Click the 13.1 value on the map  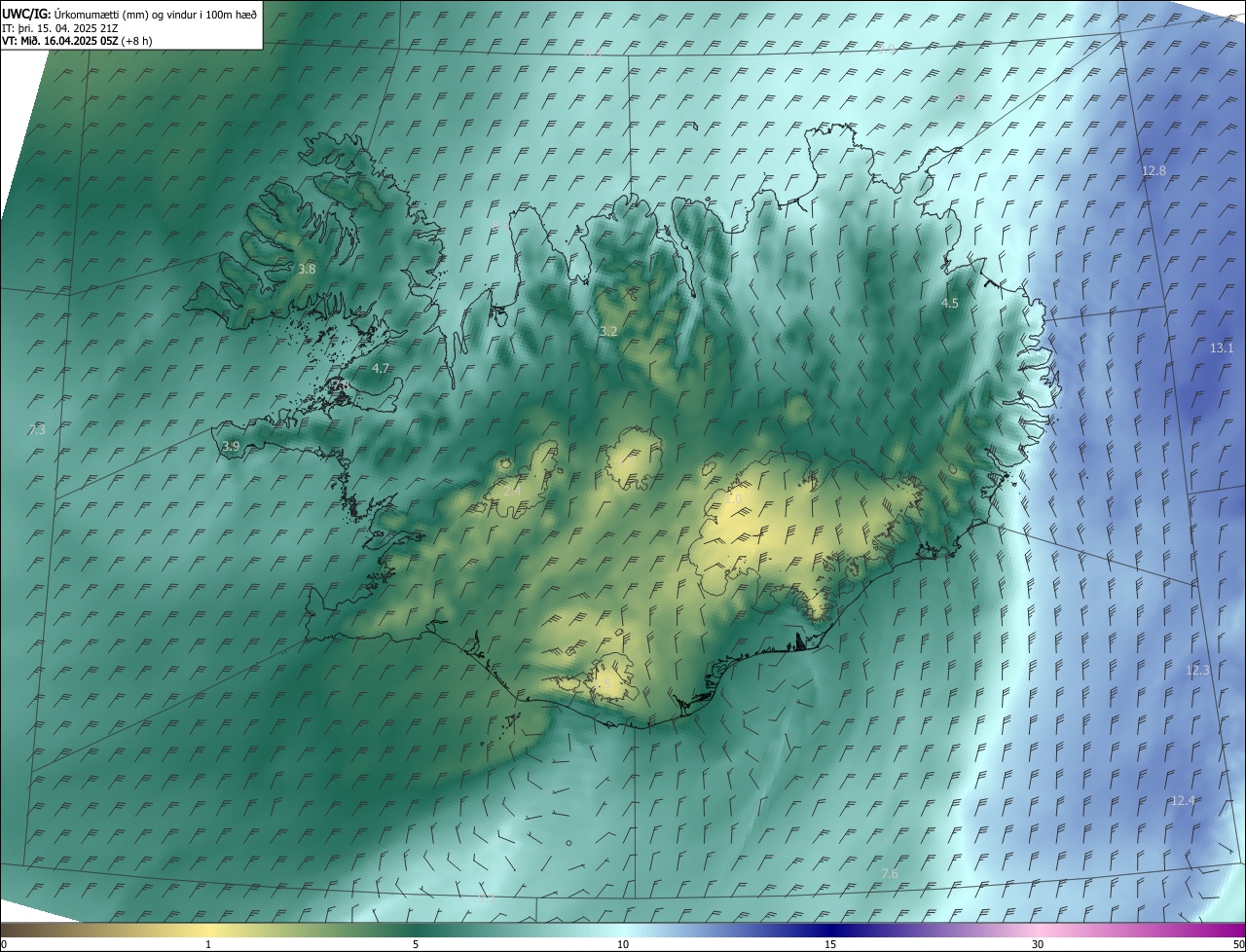(x=1222, y=348)
